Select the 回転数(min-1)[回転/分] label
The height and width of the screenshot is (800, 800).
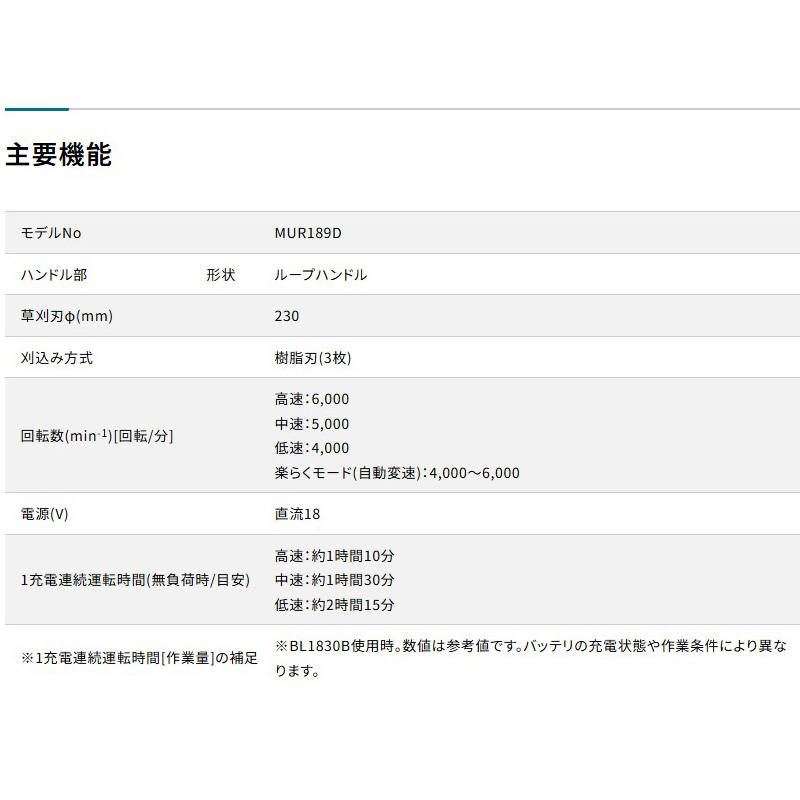(x=97, y=436)
